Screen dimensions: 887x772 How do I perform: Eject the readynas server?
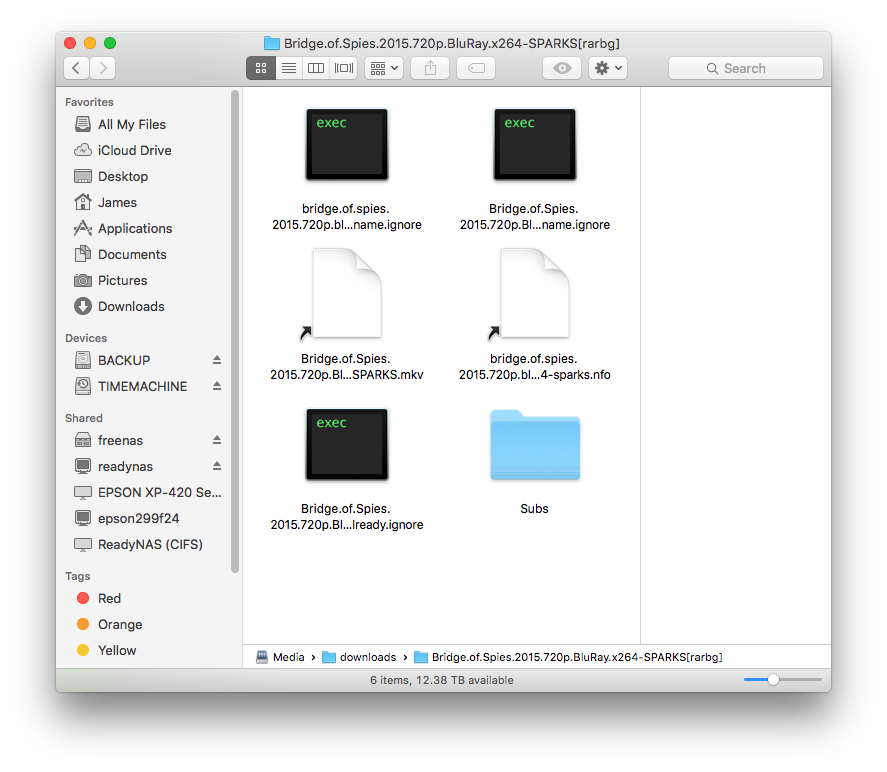(x=217, y=466)
